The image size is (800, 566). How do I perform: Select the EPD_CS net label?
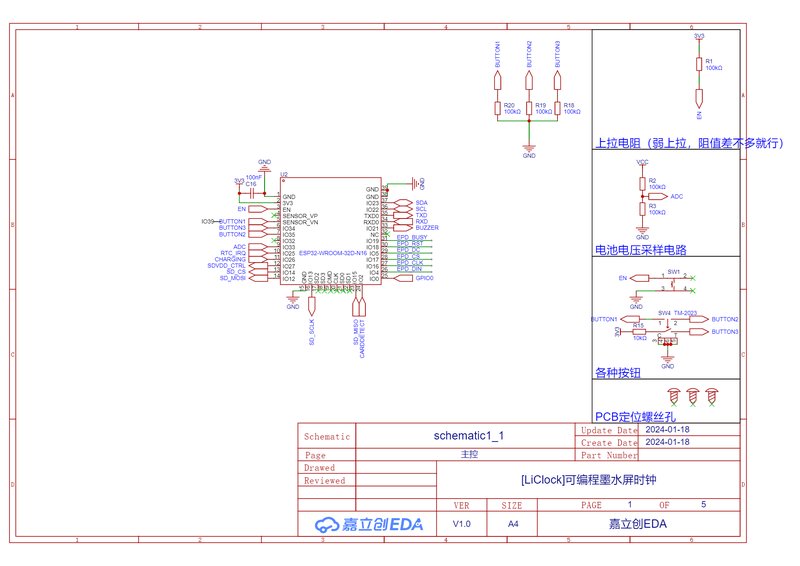[409, 256]
